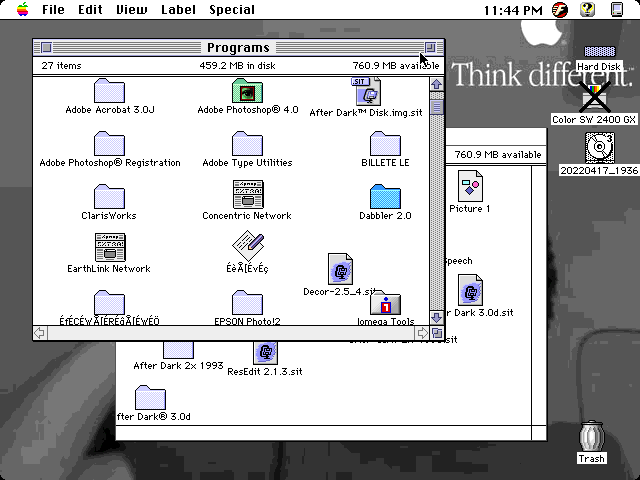The width and height of the screenshot is (640, 480).
Task: Click the Programs window zoom box
Action: [430, 47]
